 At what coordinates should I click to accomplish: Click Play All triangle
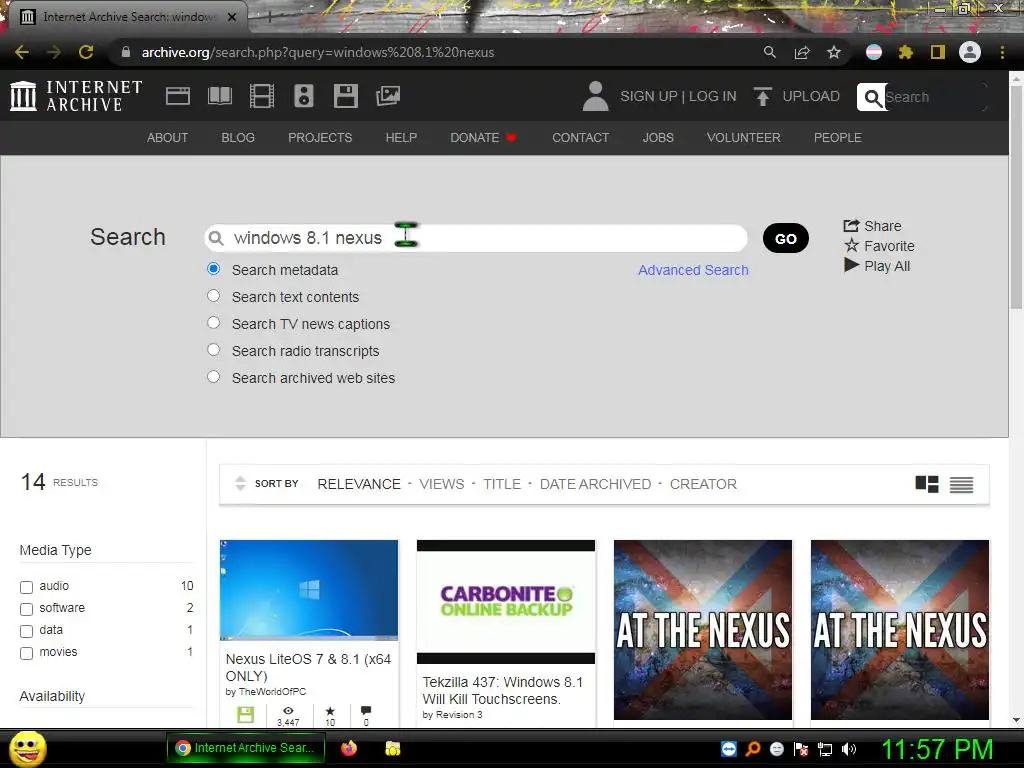(x=877, y=266)
